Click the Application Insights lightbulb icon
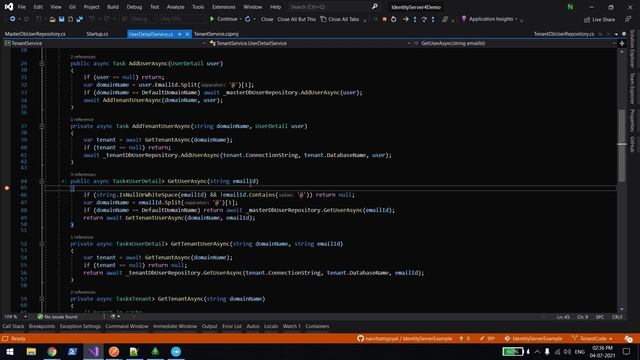The image size is (640, 360). pyautogui.click(x=464, y=19)
